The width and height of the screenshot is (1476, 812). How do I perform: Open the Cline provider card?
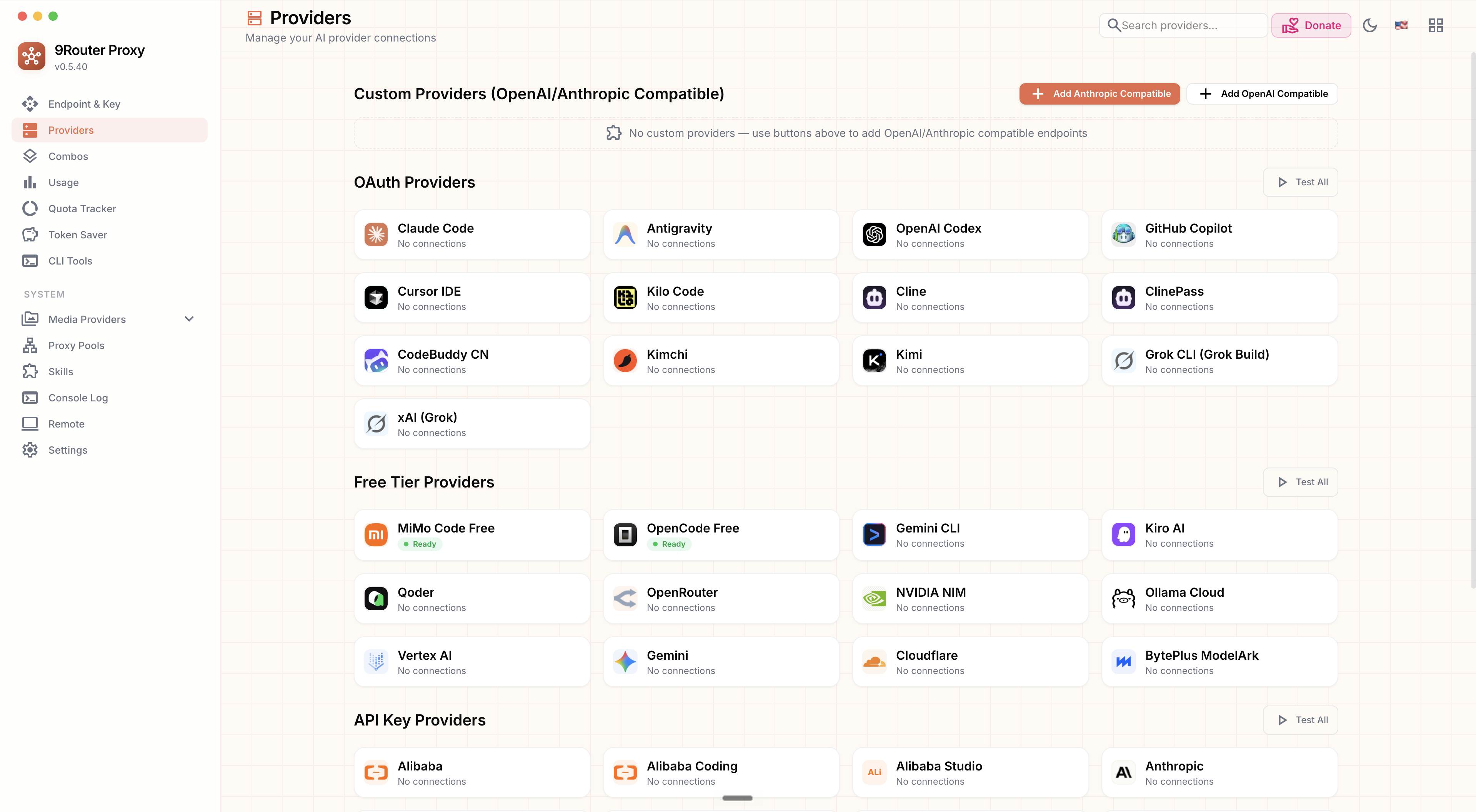tap(971, 298)
